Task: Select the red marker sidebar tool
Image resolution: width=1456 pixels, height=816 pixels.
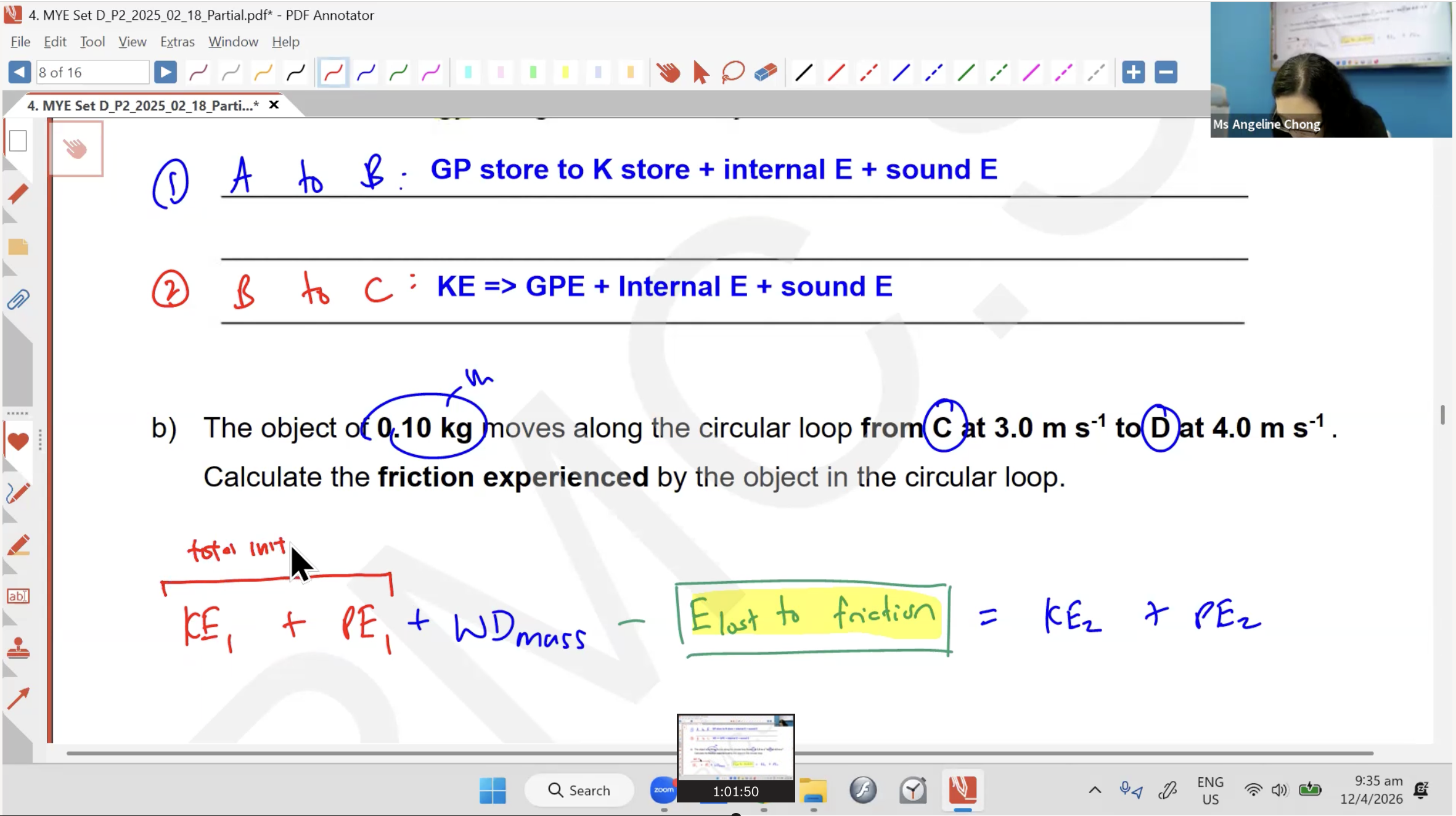Action: click(18, 545)
